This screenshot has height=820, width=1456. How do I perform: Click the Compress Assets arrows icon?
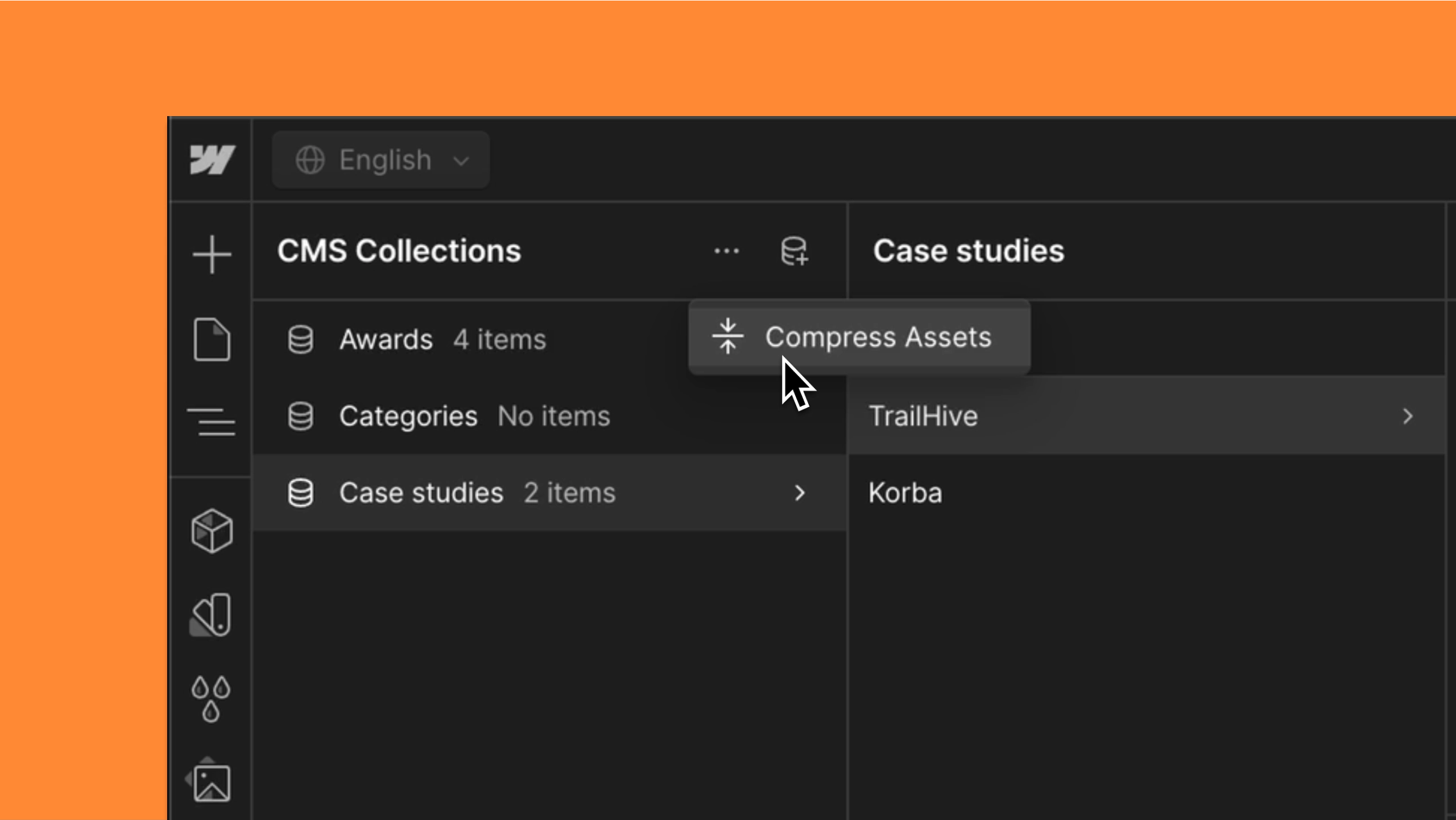click(729, 336)
